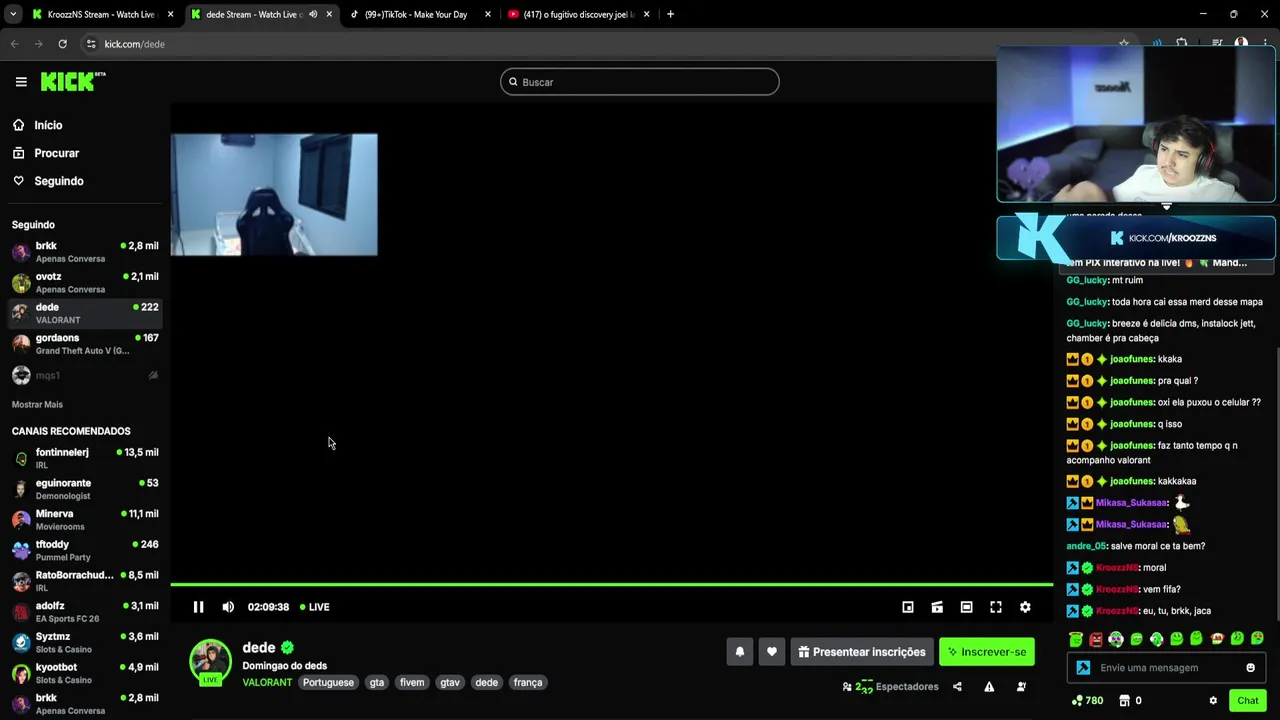Mute the stream volume
This screenshot has width=1280, height=720.
[228, 607]
